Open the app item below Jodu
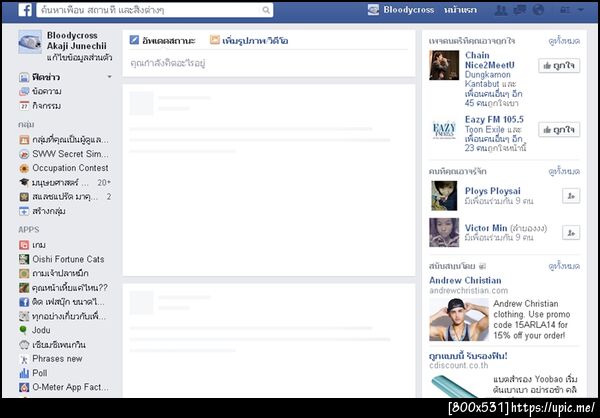 click(x=52, y=345)
